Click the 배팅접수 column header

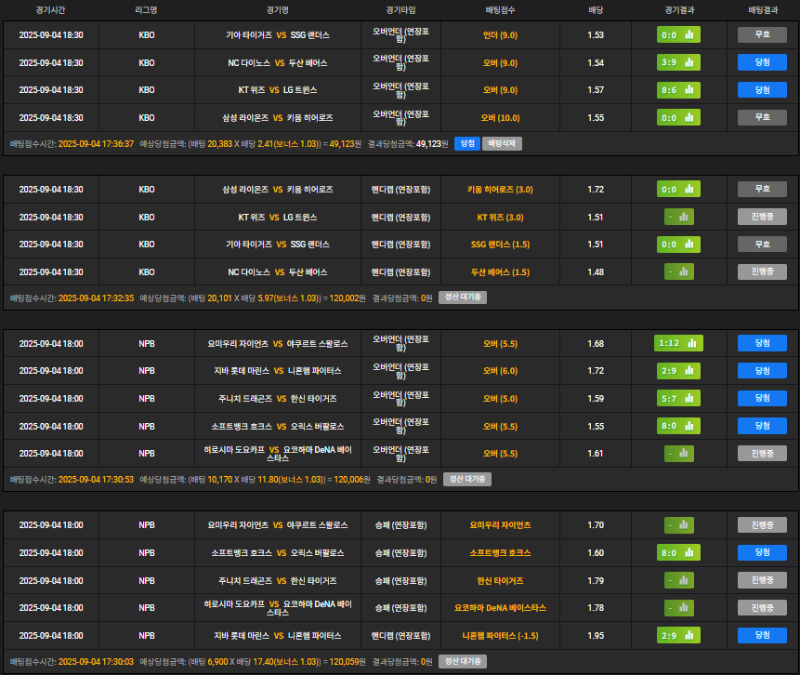coord(500,10)
